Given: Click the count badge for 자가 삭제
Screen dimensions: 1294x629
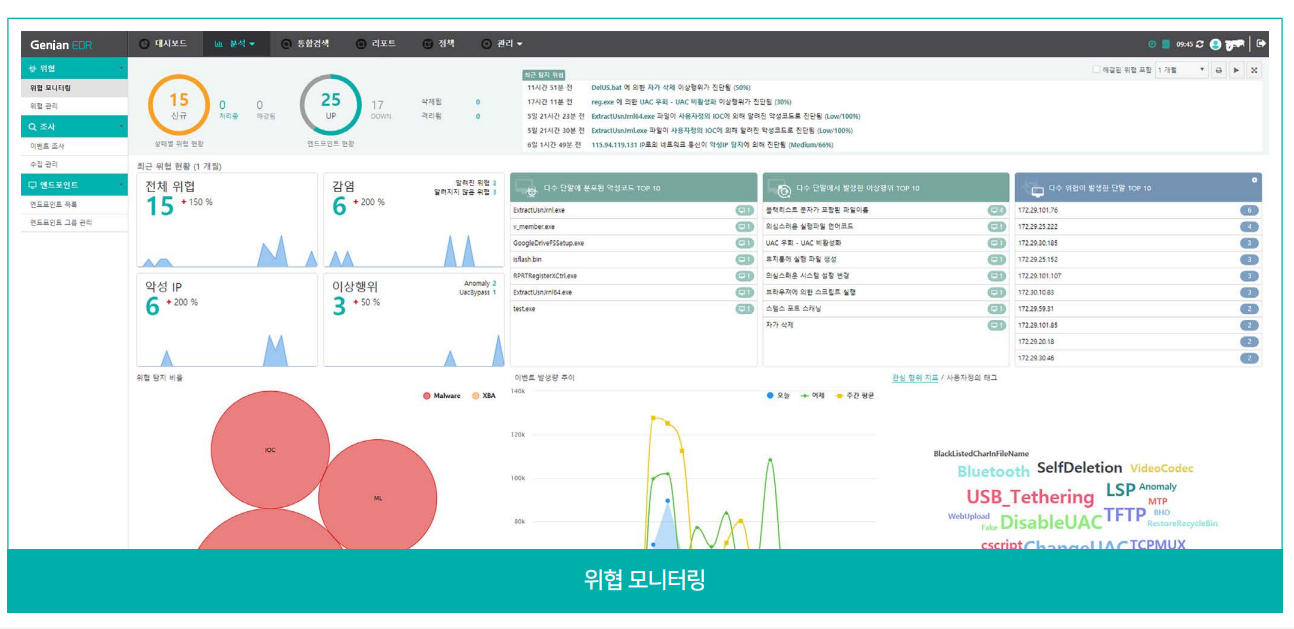Looking at the screenshot, I should [x=996, y=325].
